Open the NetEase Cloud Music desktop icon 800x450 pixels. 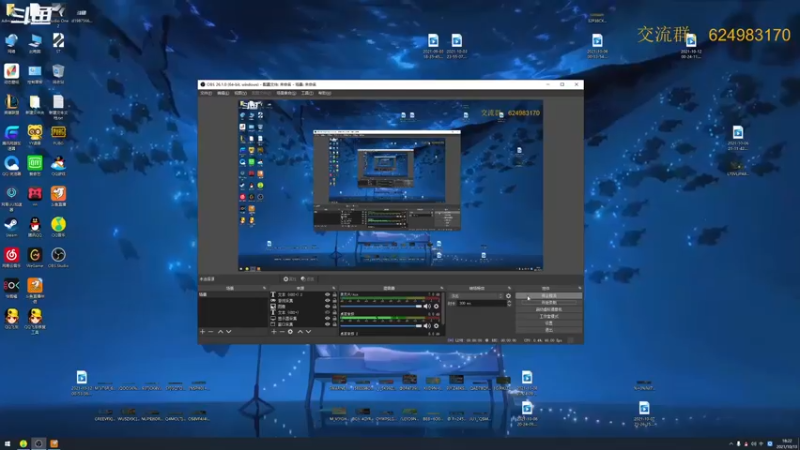[11, 258]
